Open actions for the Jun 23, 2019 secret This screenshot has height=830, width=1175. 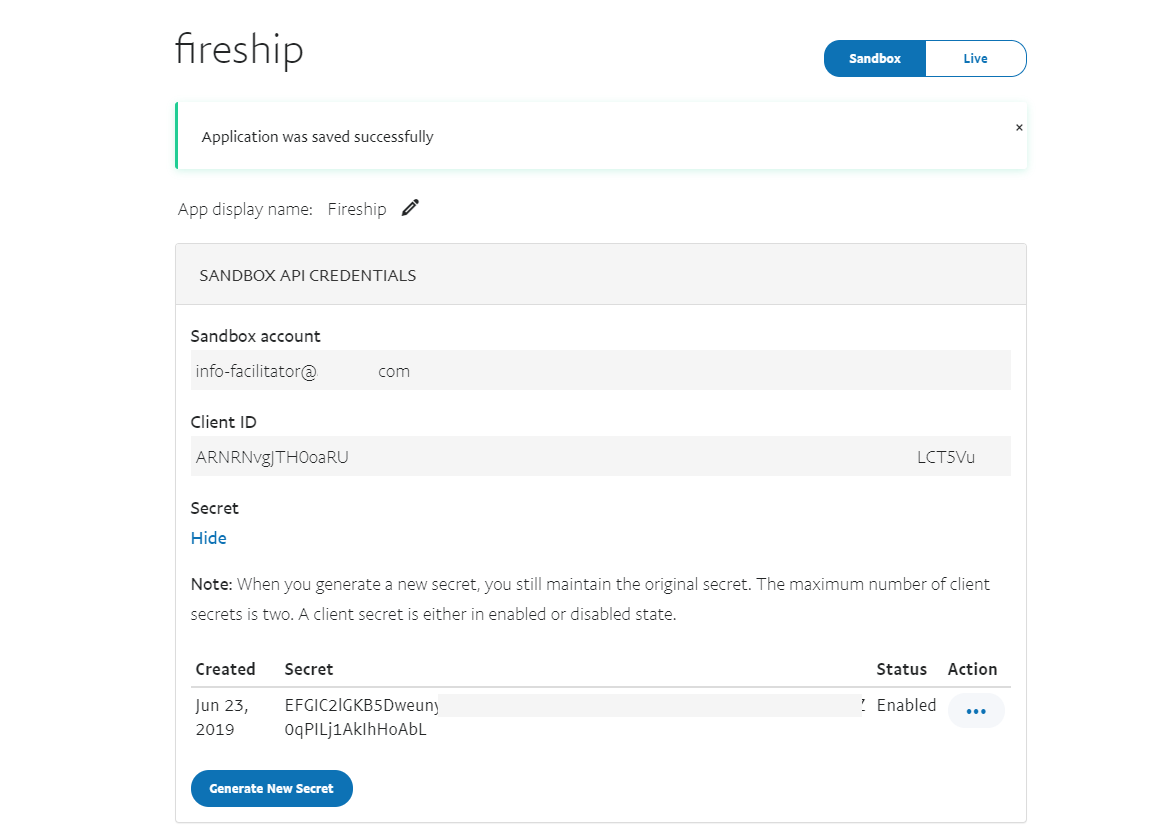976,710
